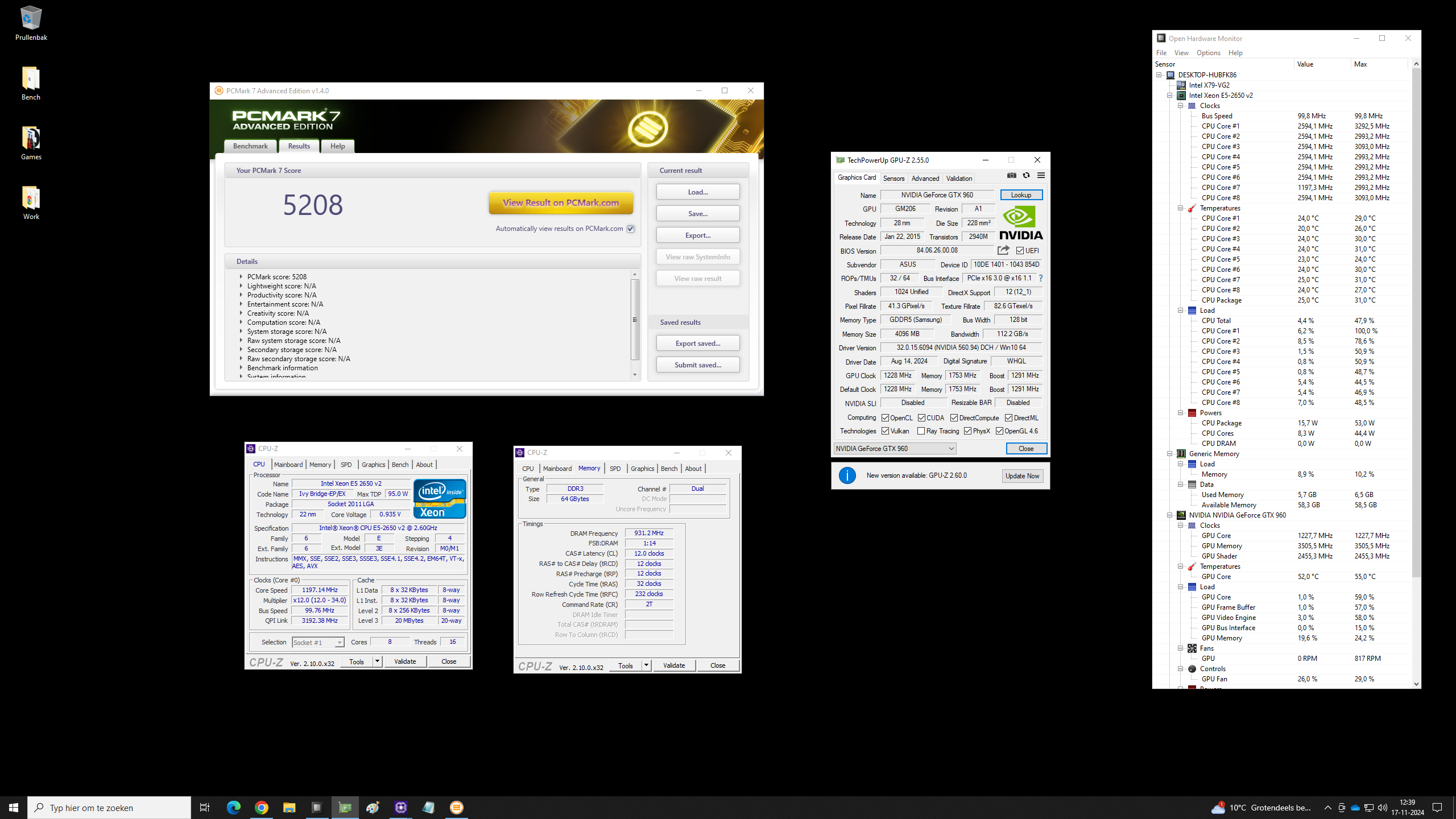The width and height of the screenshot is (1456, 819).
Task: Click GPU-Z taskbar icon
Action: (x=345, y=808)
